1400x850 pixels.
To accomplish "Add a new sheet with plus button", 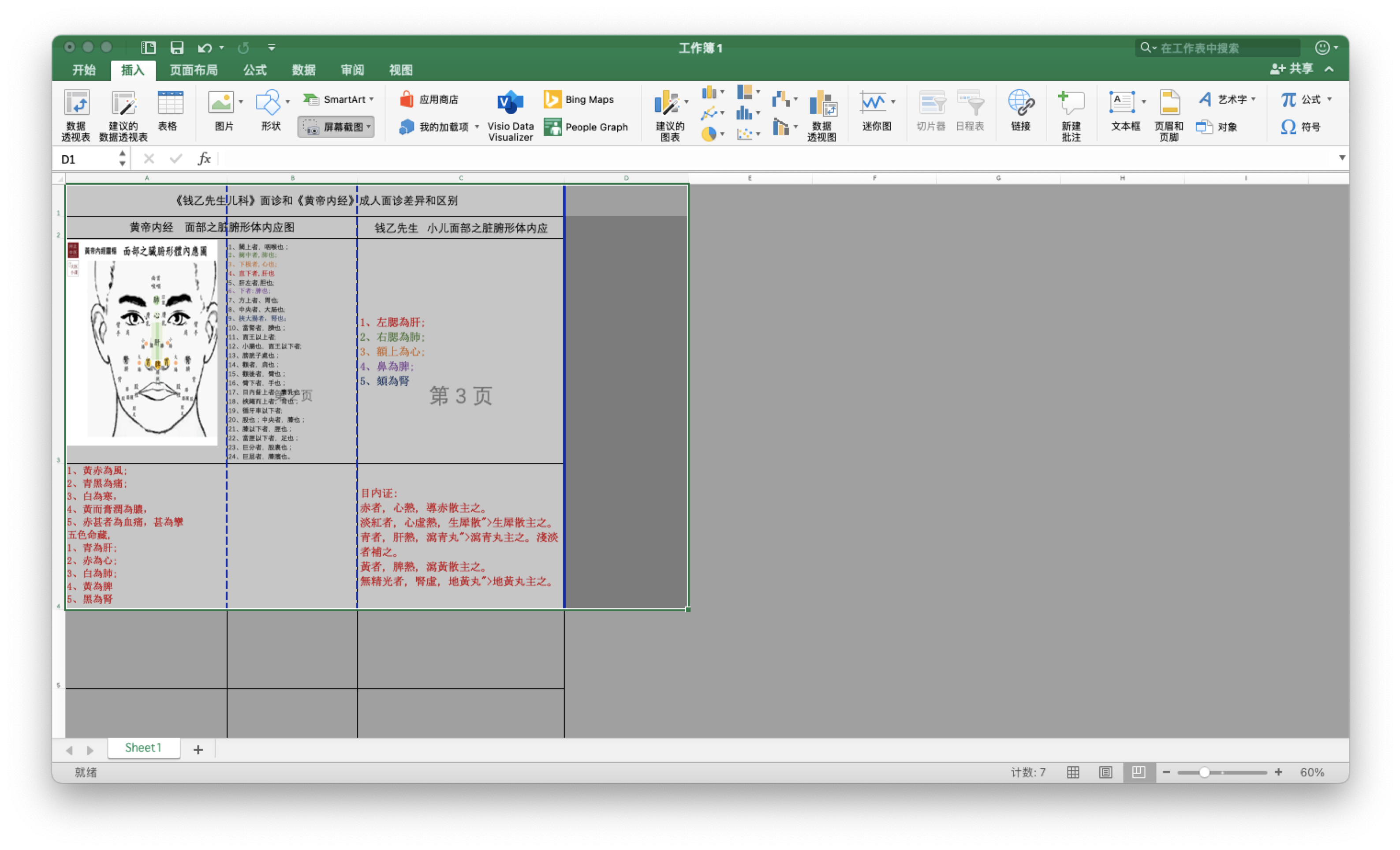I will [x=198, y=750].
